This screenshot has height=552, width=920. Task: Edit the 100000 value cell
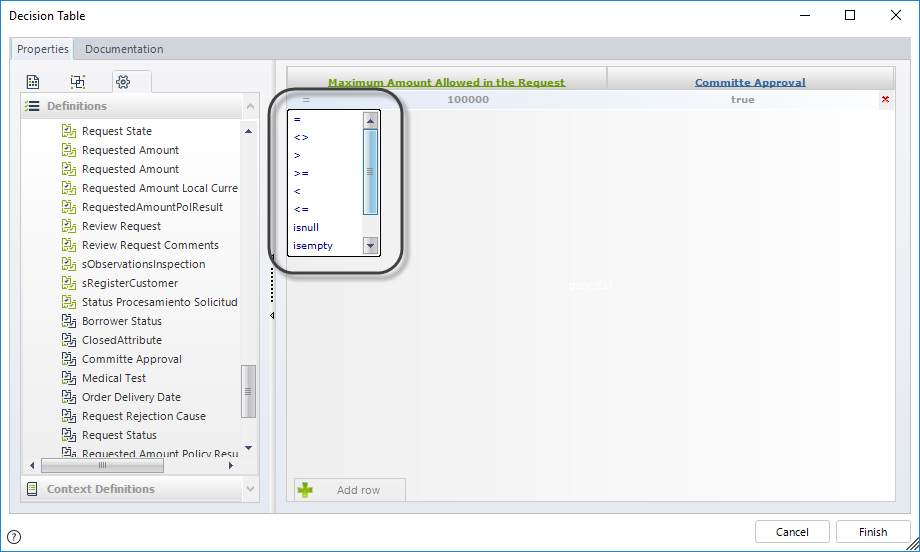tap(468, 100)
